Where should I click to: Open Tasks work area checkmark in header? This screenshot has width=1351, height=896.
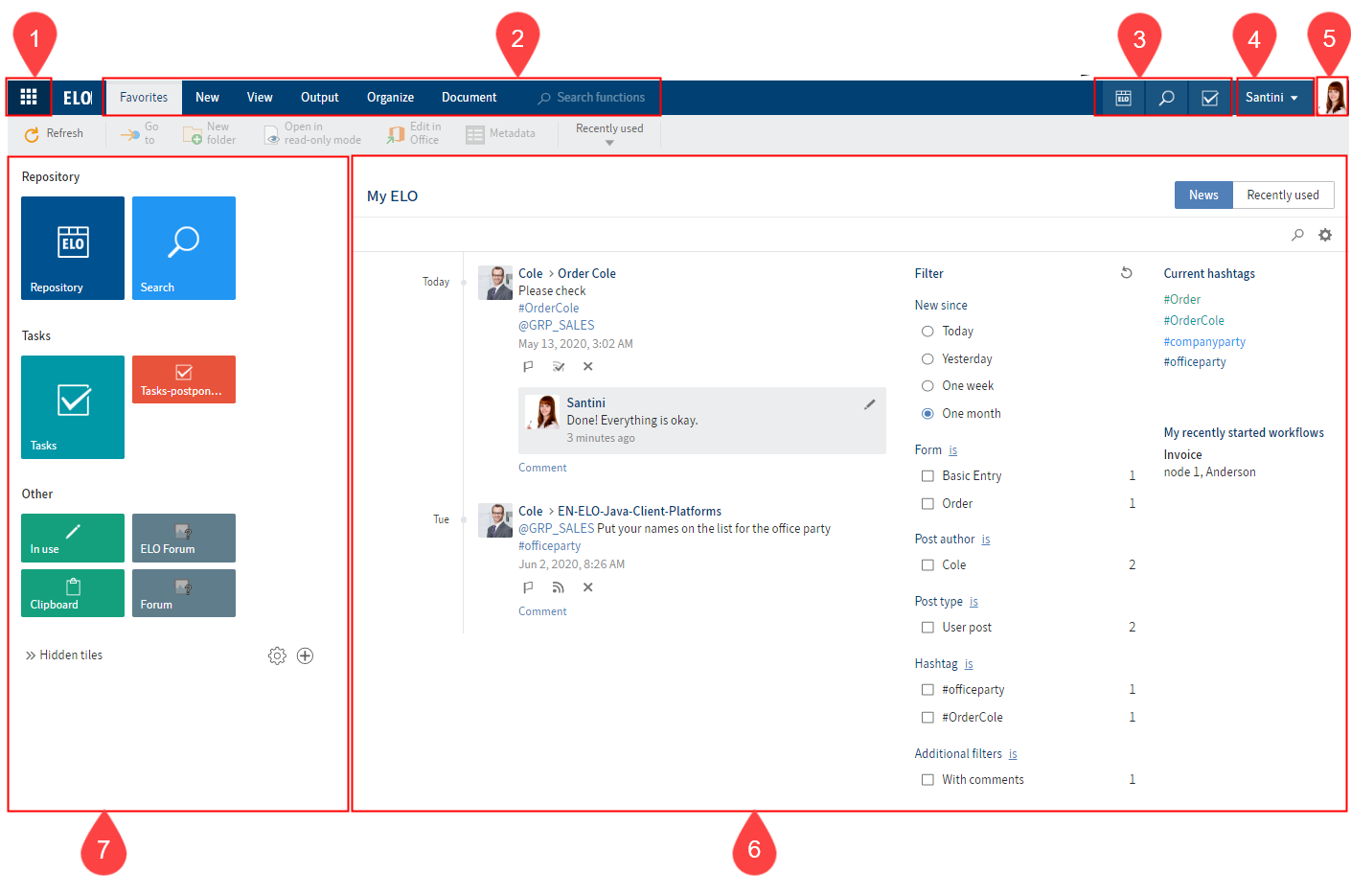[1209, 98]
